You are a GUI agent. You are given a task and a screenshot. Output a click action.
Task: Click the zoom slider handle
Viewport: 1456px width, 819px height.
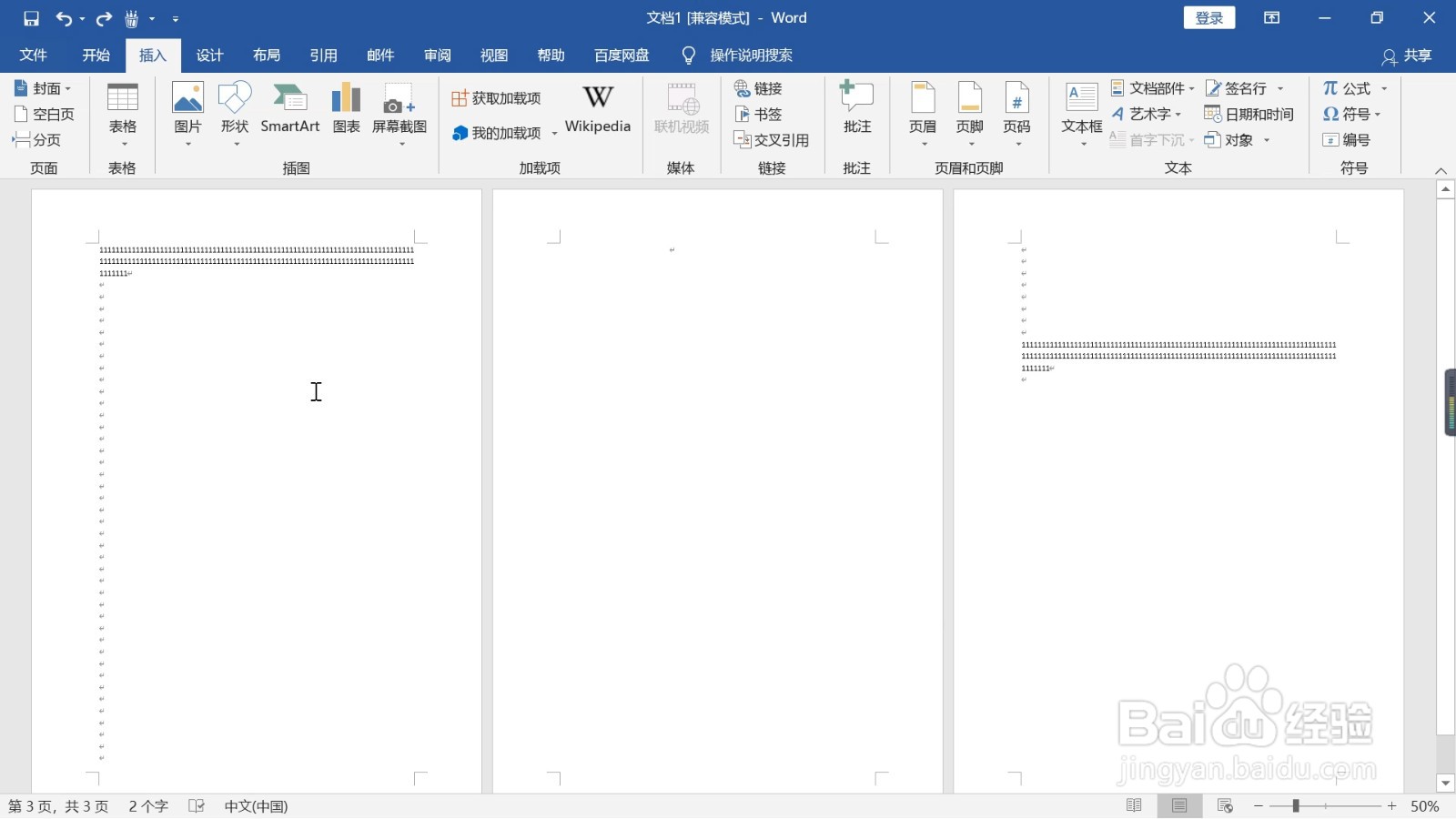point(1296,805)
